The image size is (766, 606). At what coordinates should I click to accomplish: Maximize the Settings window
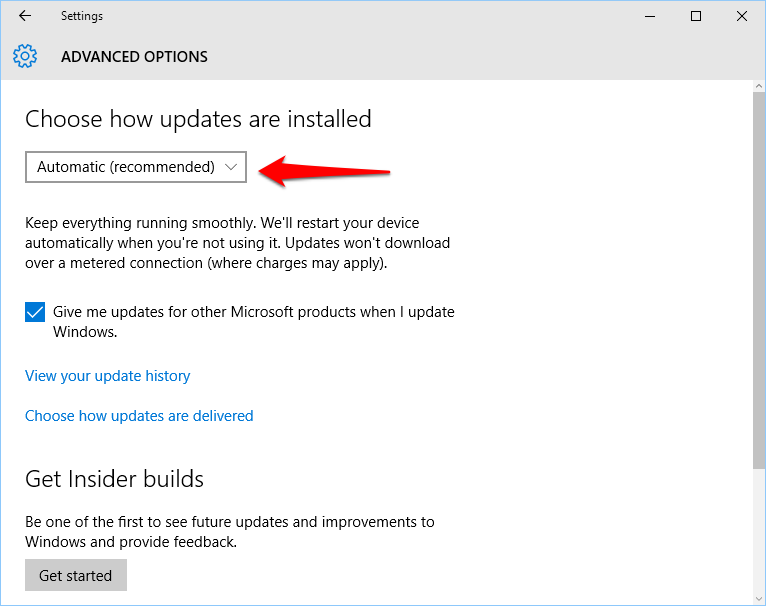pos(696,16)
